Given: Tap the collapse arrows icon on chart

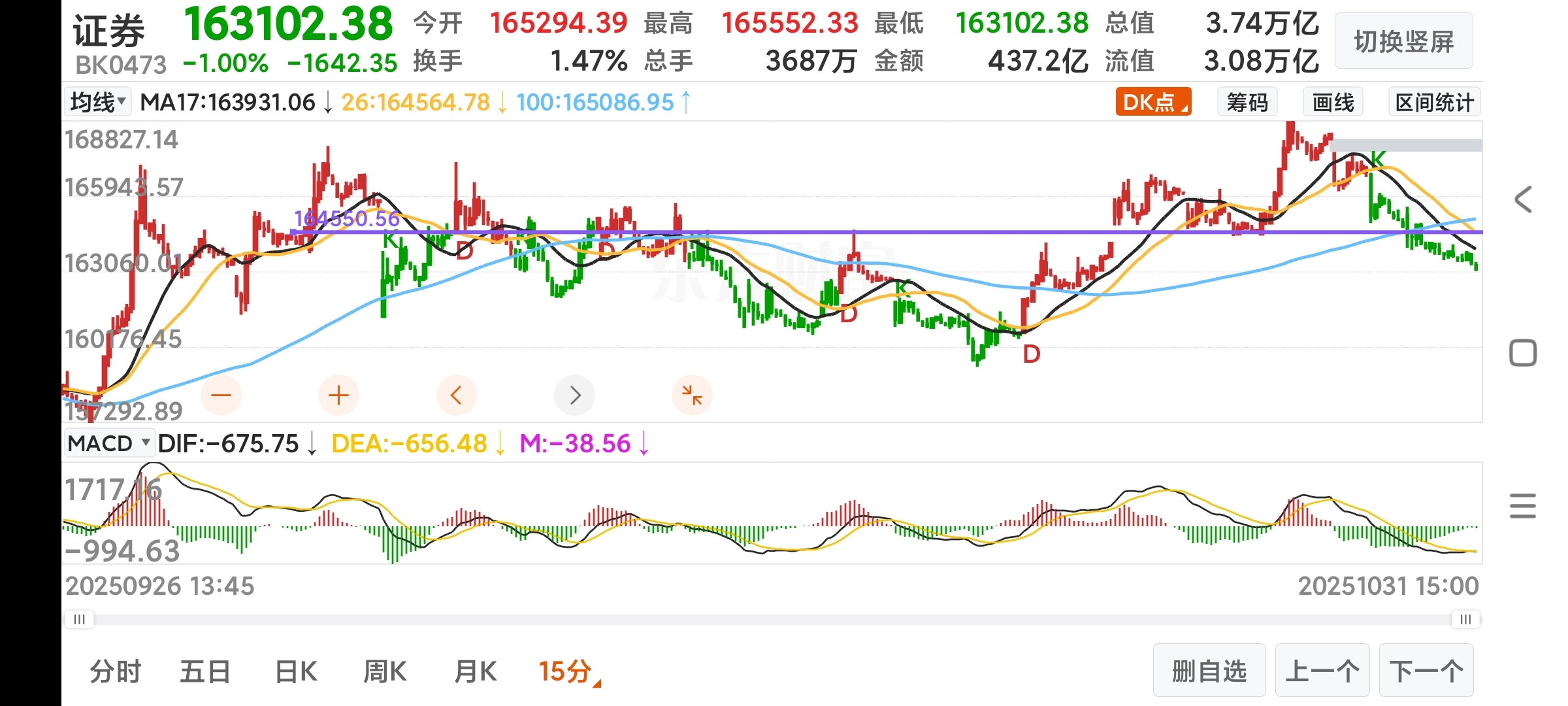Looking at the screenshot, I should pyautogui.click(x=692, y=395).
